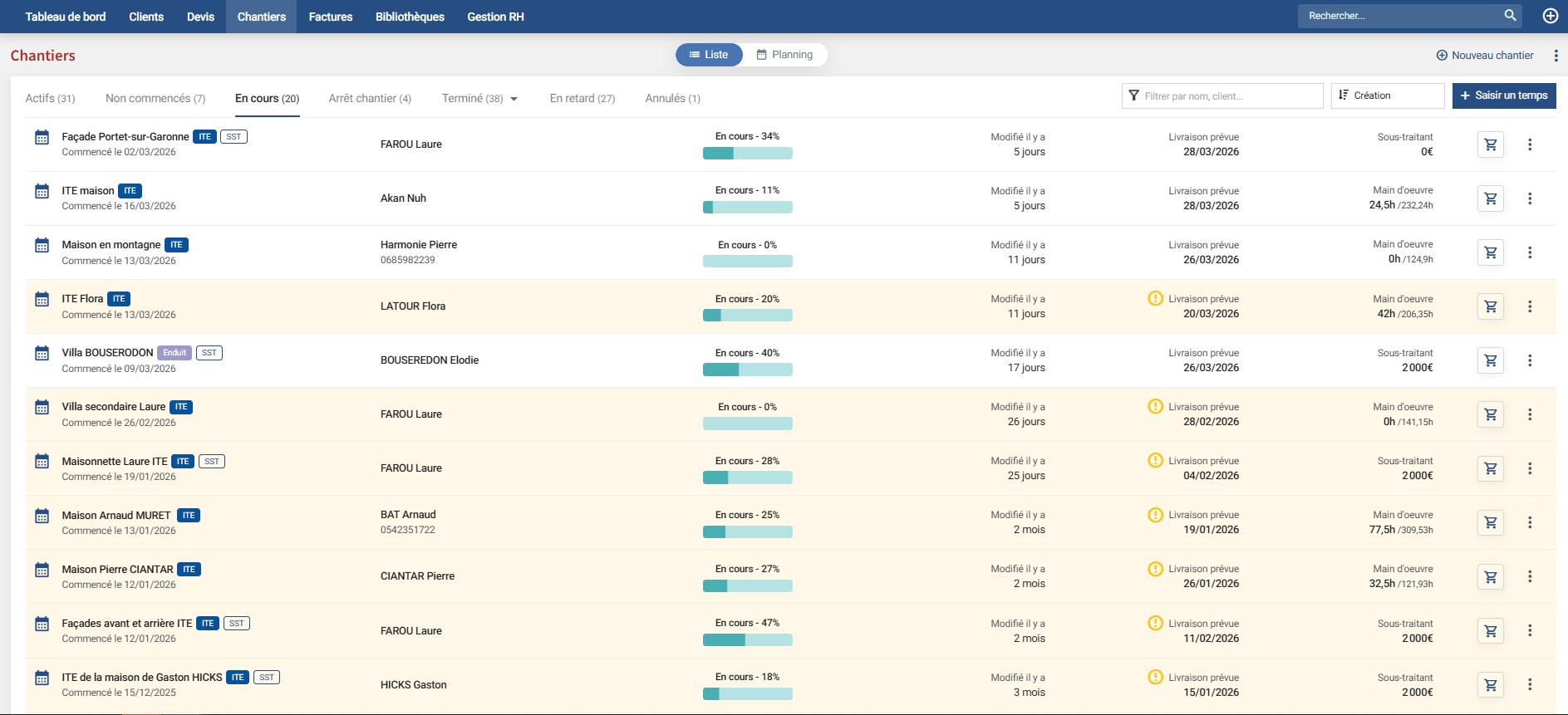Open calendar icon for Façade Portet-sur-Garonne
The height and width of the screenshot is (715, 1568).
click(x=42, y=138)
